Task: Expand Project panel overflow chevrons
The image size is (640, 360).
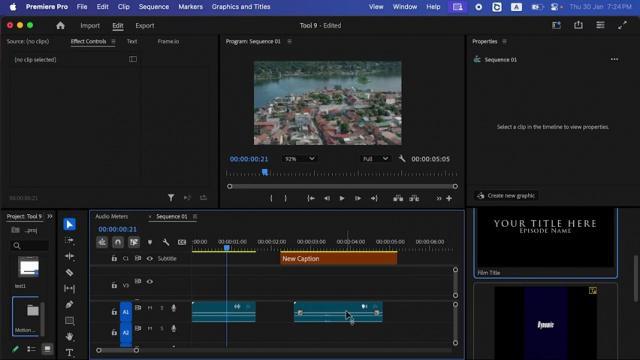Action: 50,216
